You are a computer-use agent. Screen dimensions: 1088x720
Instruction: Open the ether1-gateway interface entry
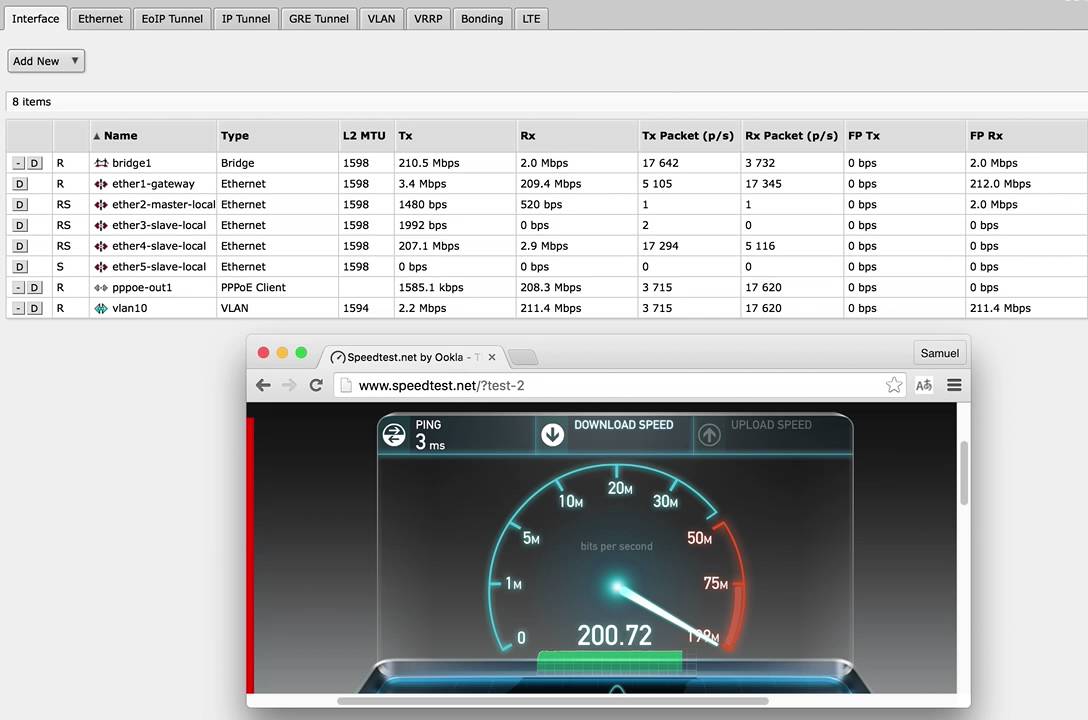(x=153, y=184)
